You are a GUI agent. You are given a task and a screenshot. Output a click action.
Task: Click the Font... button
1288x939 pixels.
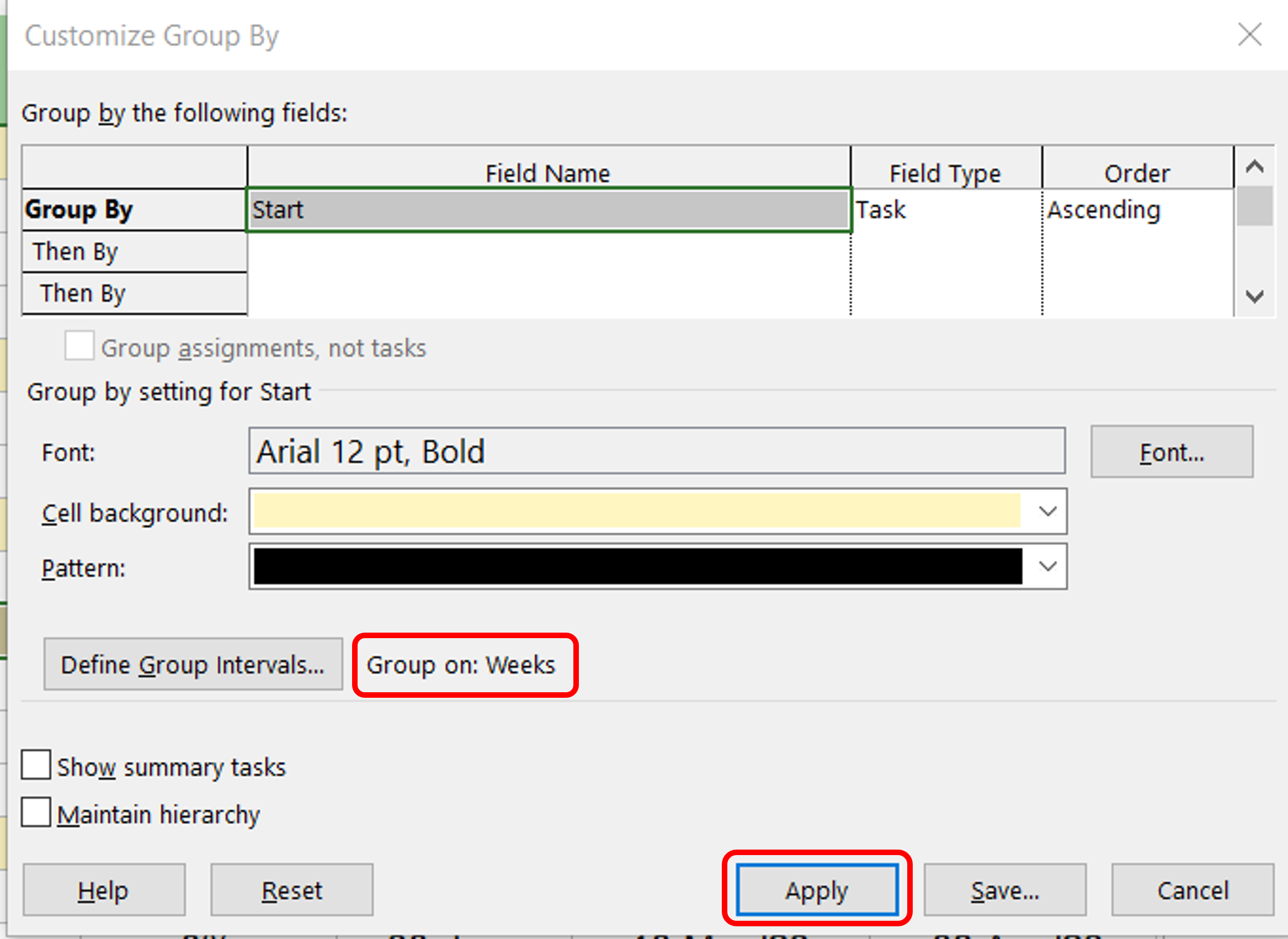coord(1171,452)
